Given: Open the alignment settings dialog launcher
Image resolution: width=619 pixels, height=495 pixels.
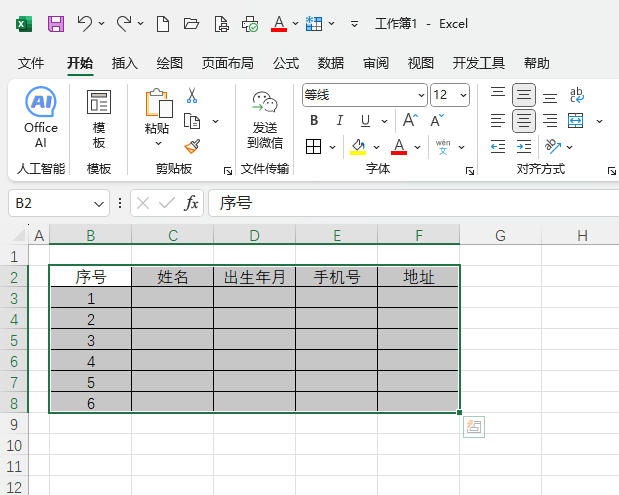Looking at the screenshot, I should point(611,171).
